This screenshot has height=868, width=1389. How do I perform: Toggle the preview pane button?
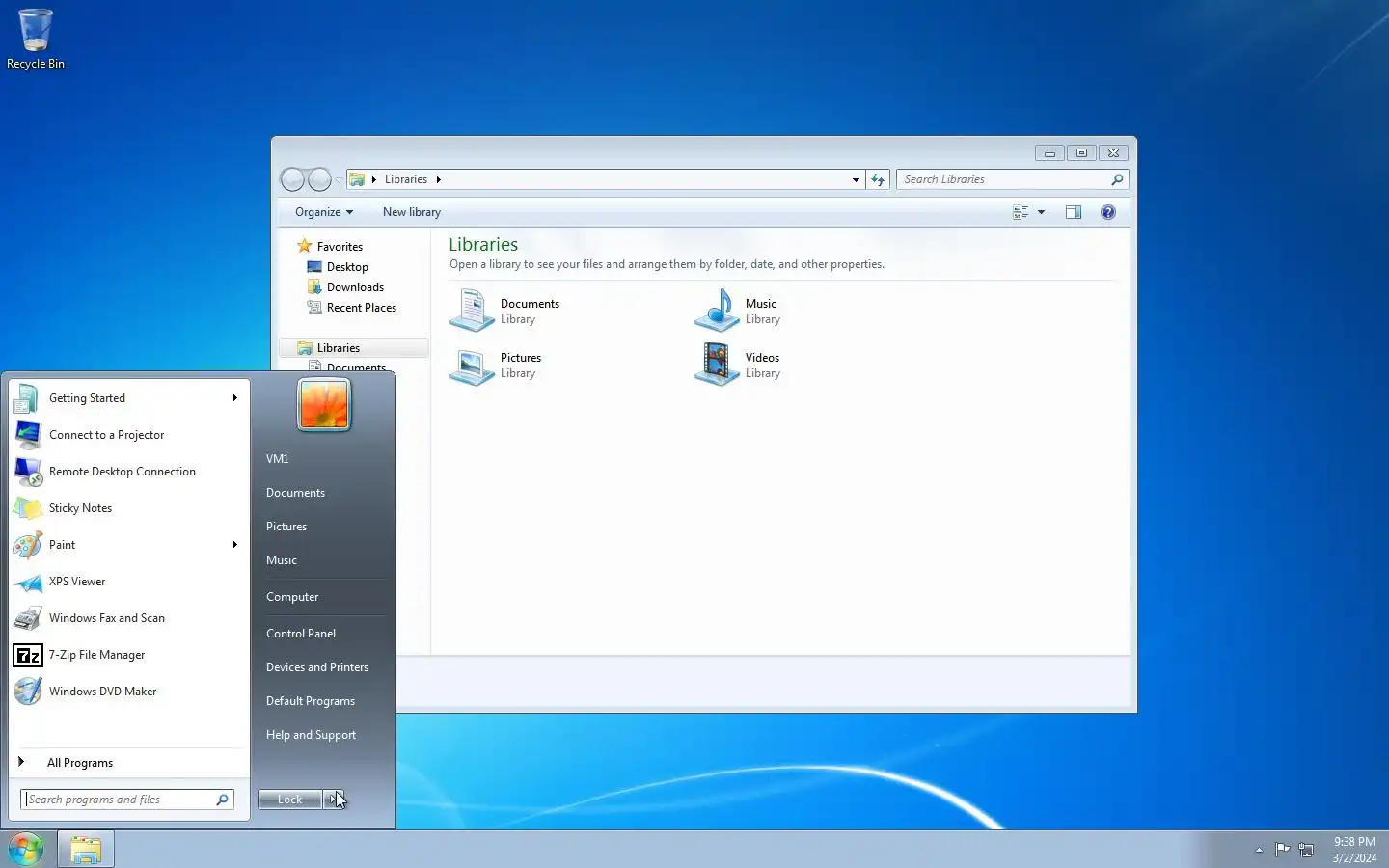[1074, 212]
